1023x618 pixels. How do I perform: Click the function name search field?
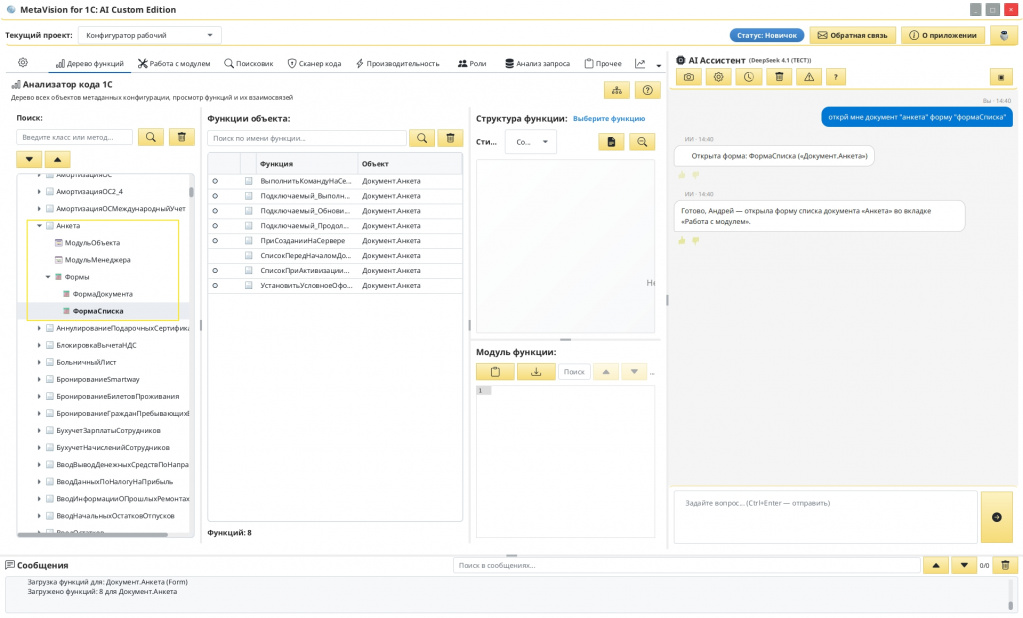pos(307,138)
